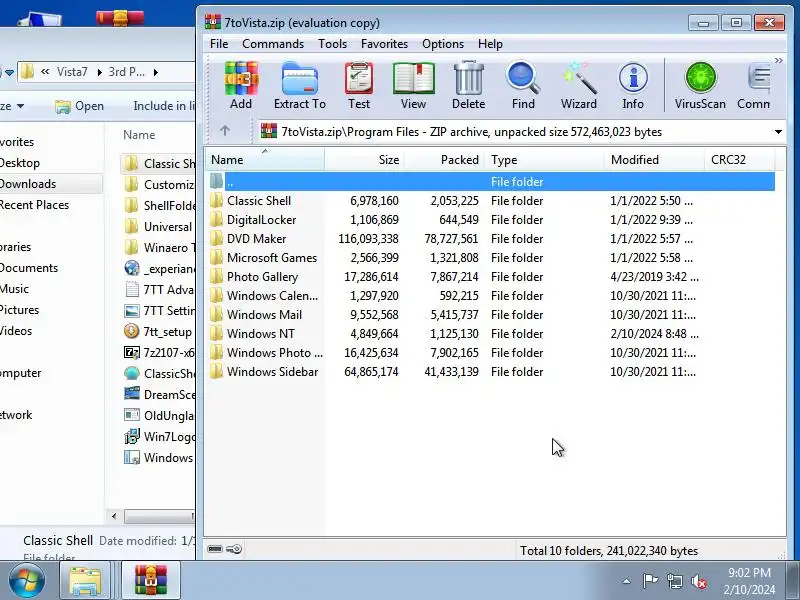This screenshot has width=800, height=600.
Task: Open the Find magnifier tool
Action: click(x=523, y=86)
